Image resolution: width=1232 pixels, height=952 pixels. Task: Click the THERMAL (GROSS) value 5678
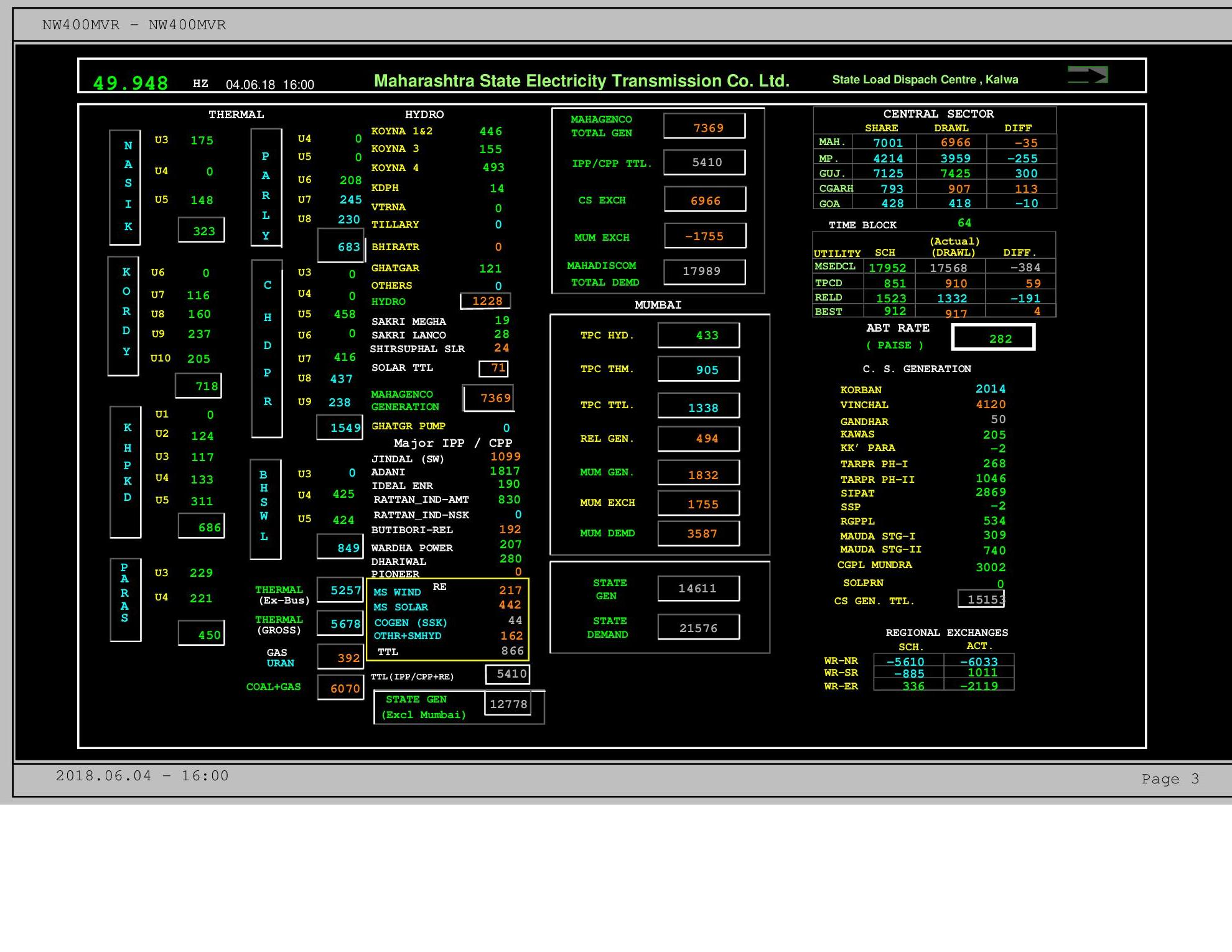coord(340,623)
